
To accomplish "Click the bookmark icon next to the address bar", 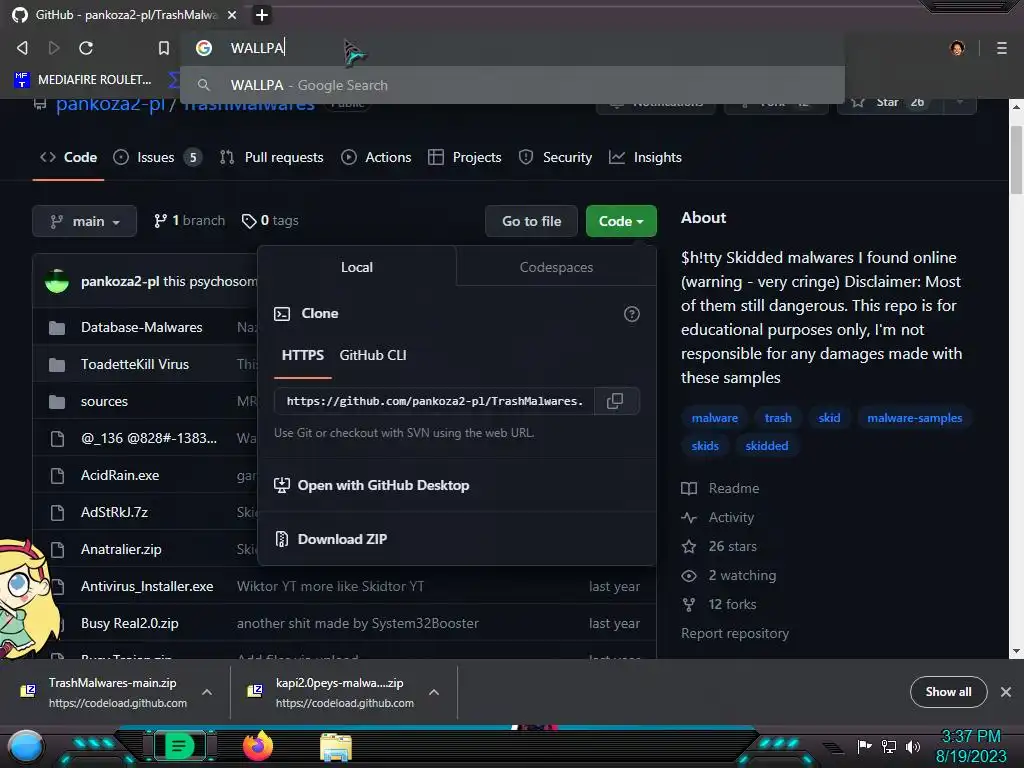I will tap(164, 48).
